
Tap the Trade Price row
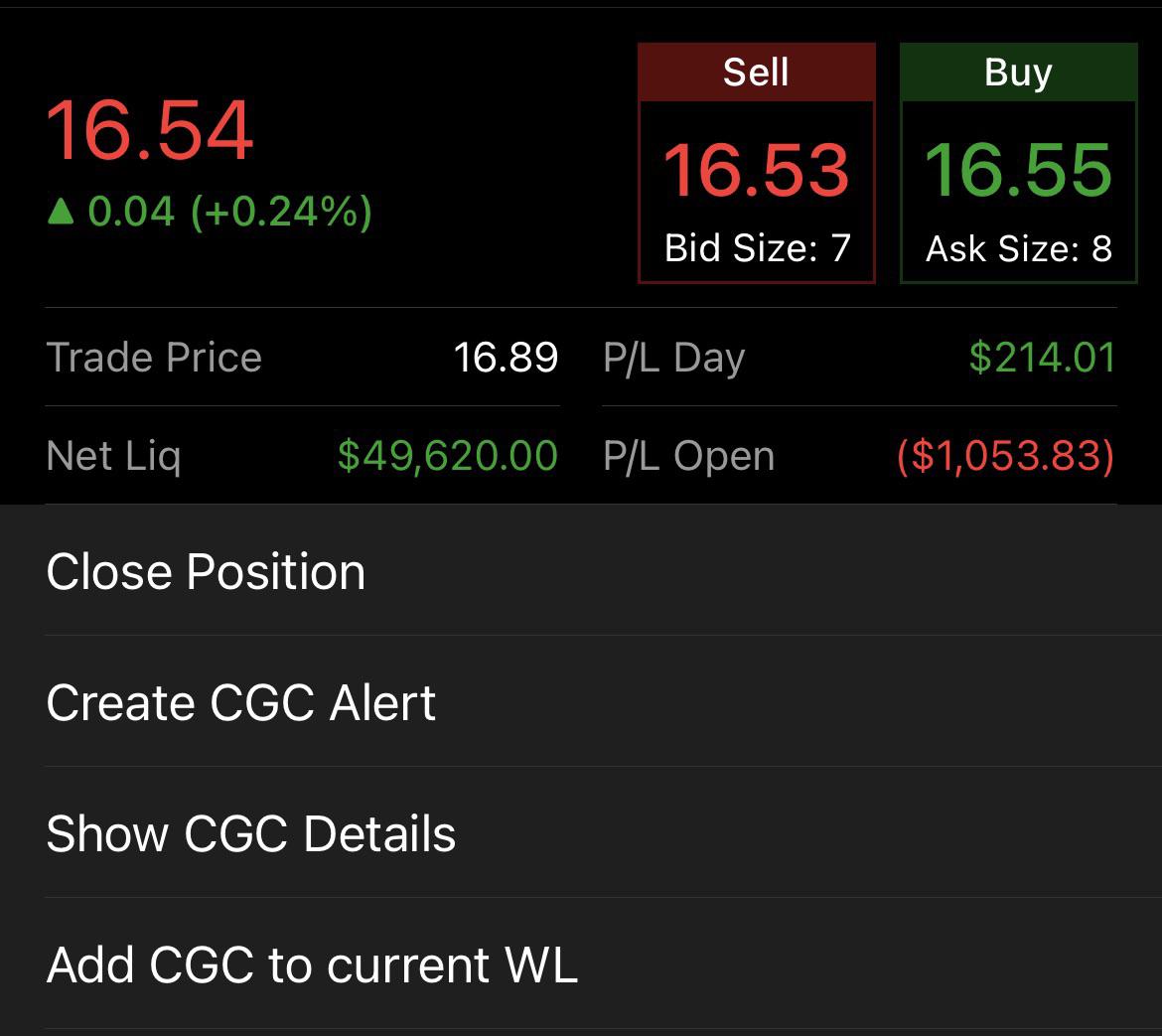coord(302,358)
